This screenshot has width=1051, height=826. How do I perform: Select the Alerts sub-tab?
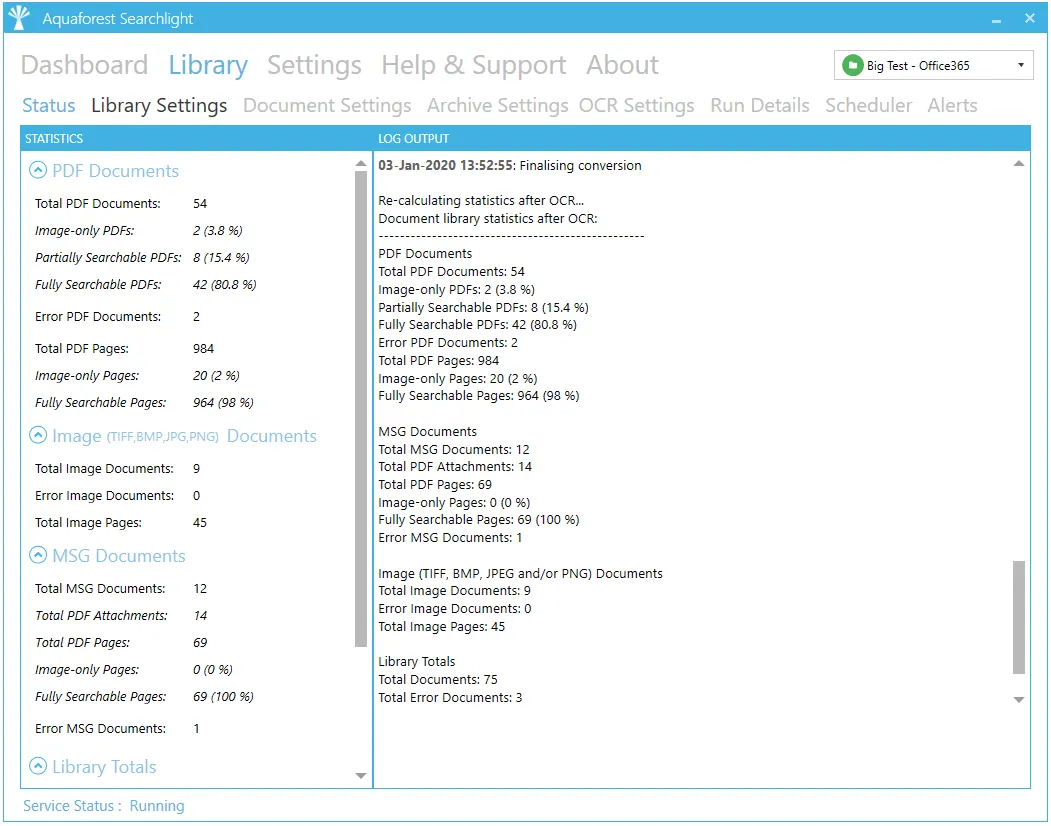pyautogui.click(x=952, y=106)
